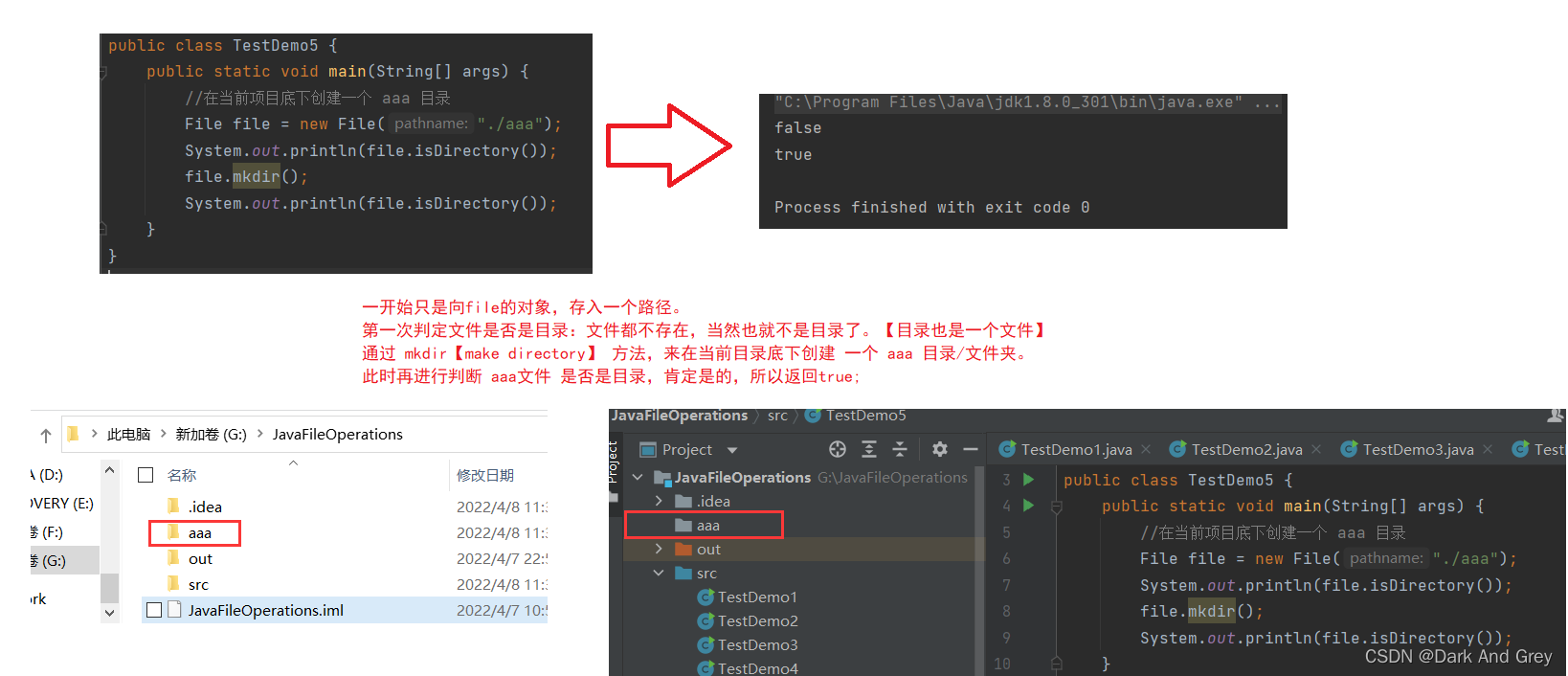Click the fold end marker on line 10
Screen dimensions: 1568x676
(1057, 663)
